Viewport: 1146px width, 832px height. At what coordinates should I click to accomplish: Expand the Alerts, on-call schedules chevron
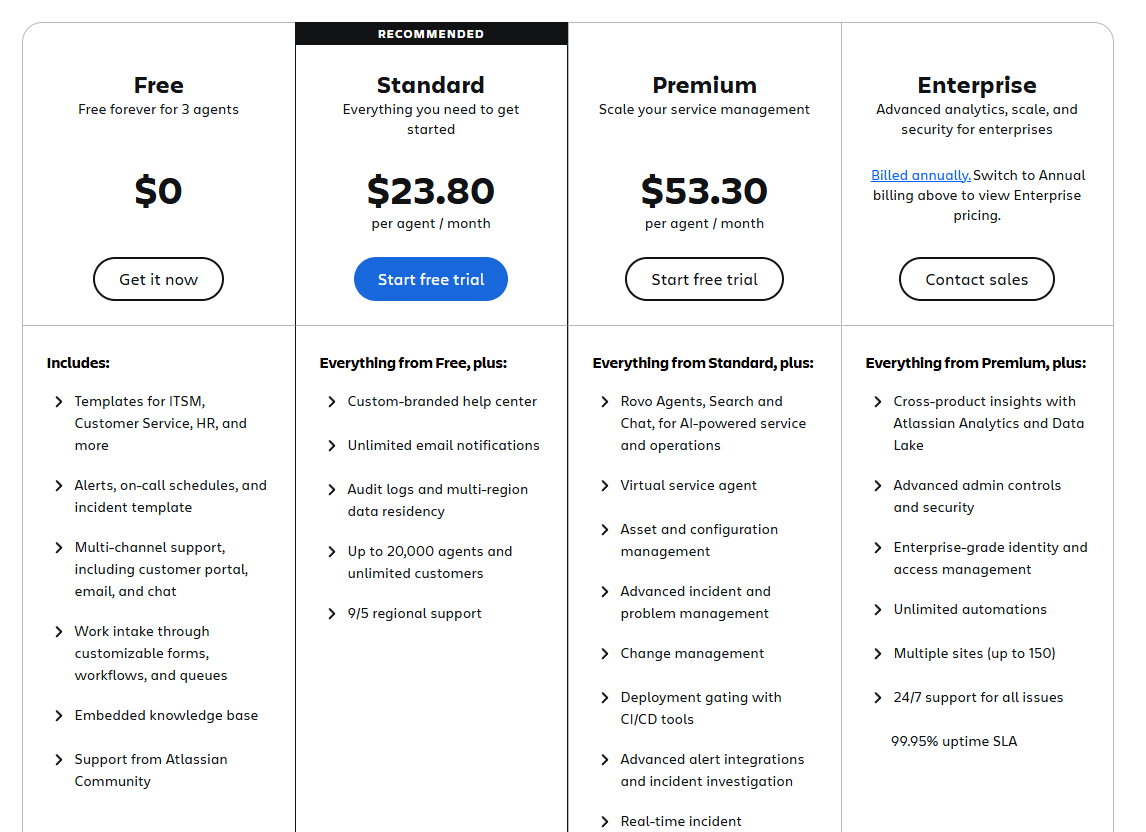pos(59,486)
